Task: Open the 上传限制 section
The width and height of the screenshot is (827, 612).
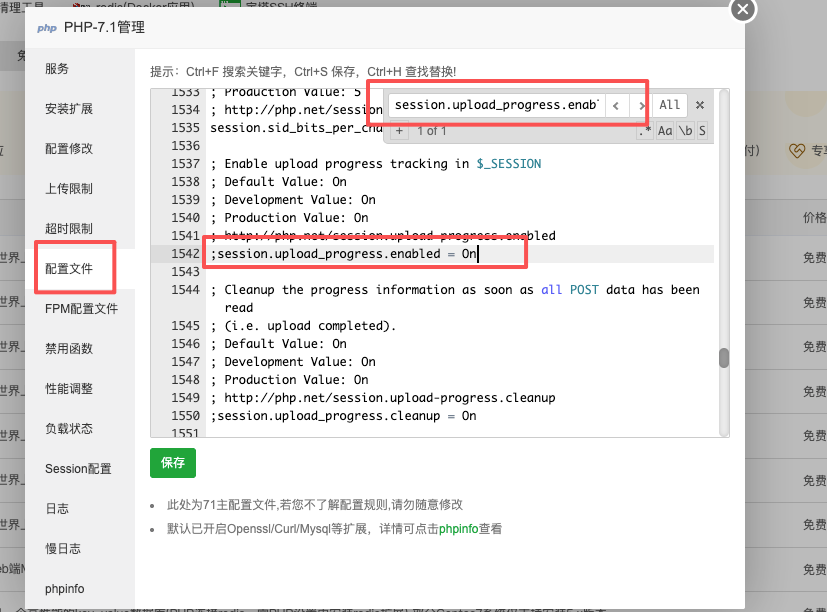Action: click(x=69, y=189)
